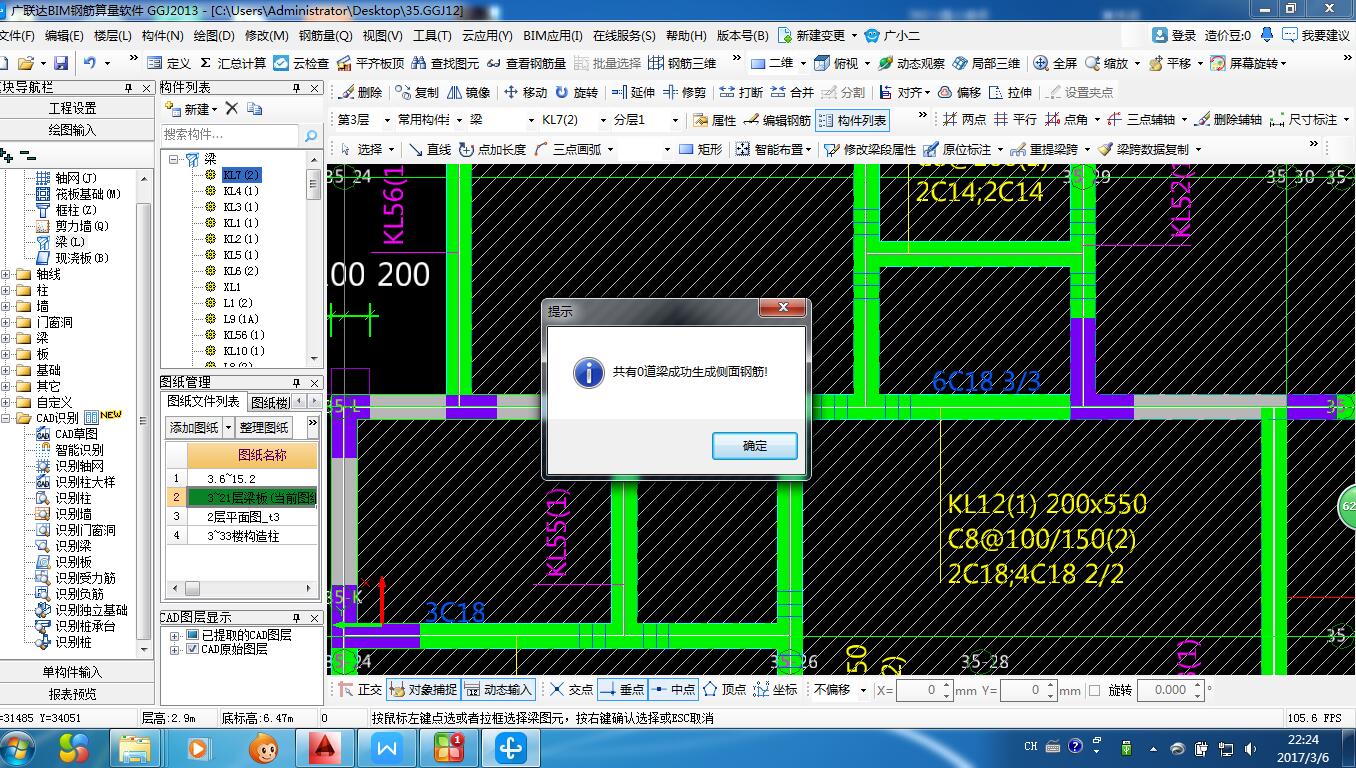Click the 点加长度 tool

click(492, 149)
